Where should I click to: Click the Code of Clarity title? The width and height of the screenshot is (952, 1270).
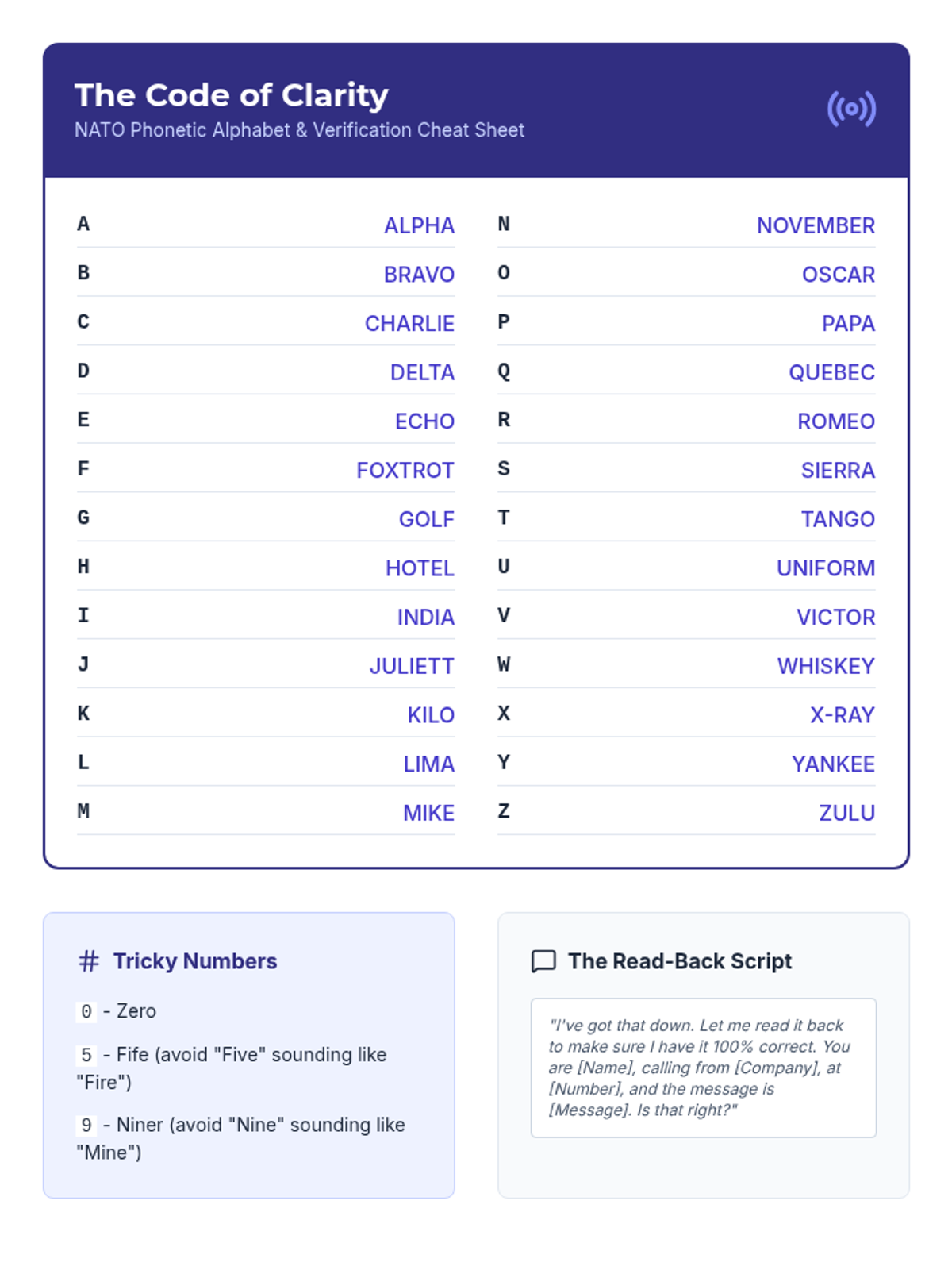[232, 95]
